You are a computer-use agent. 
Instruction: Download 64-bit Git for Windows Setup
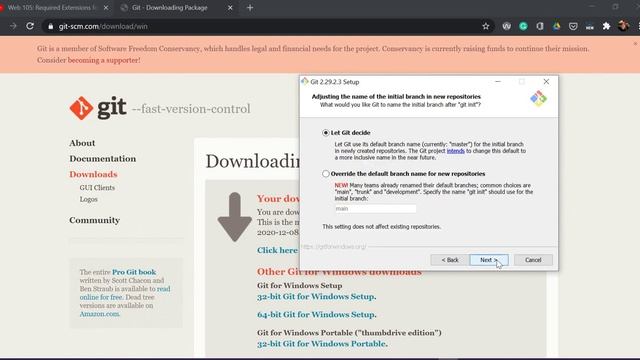click(317, 314)
